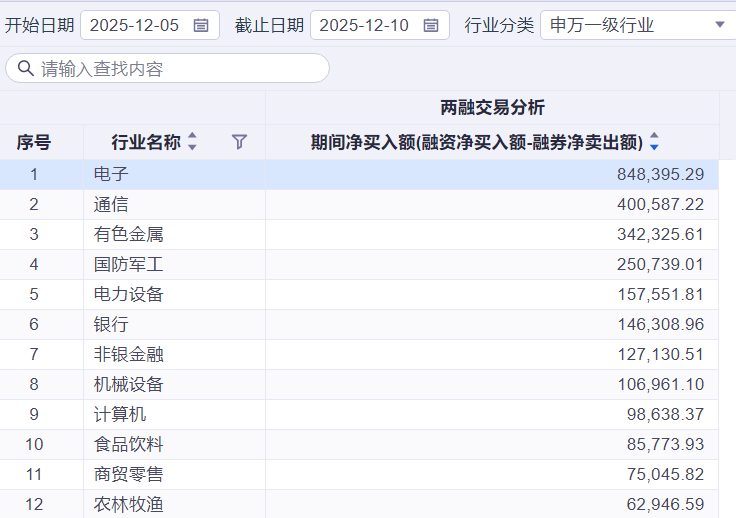Click the value 106,961.10
This screenshot has height=518, width=736.
pyautogui.click(x=660, y=385)
